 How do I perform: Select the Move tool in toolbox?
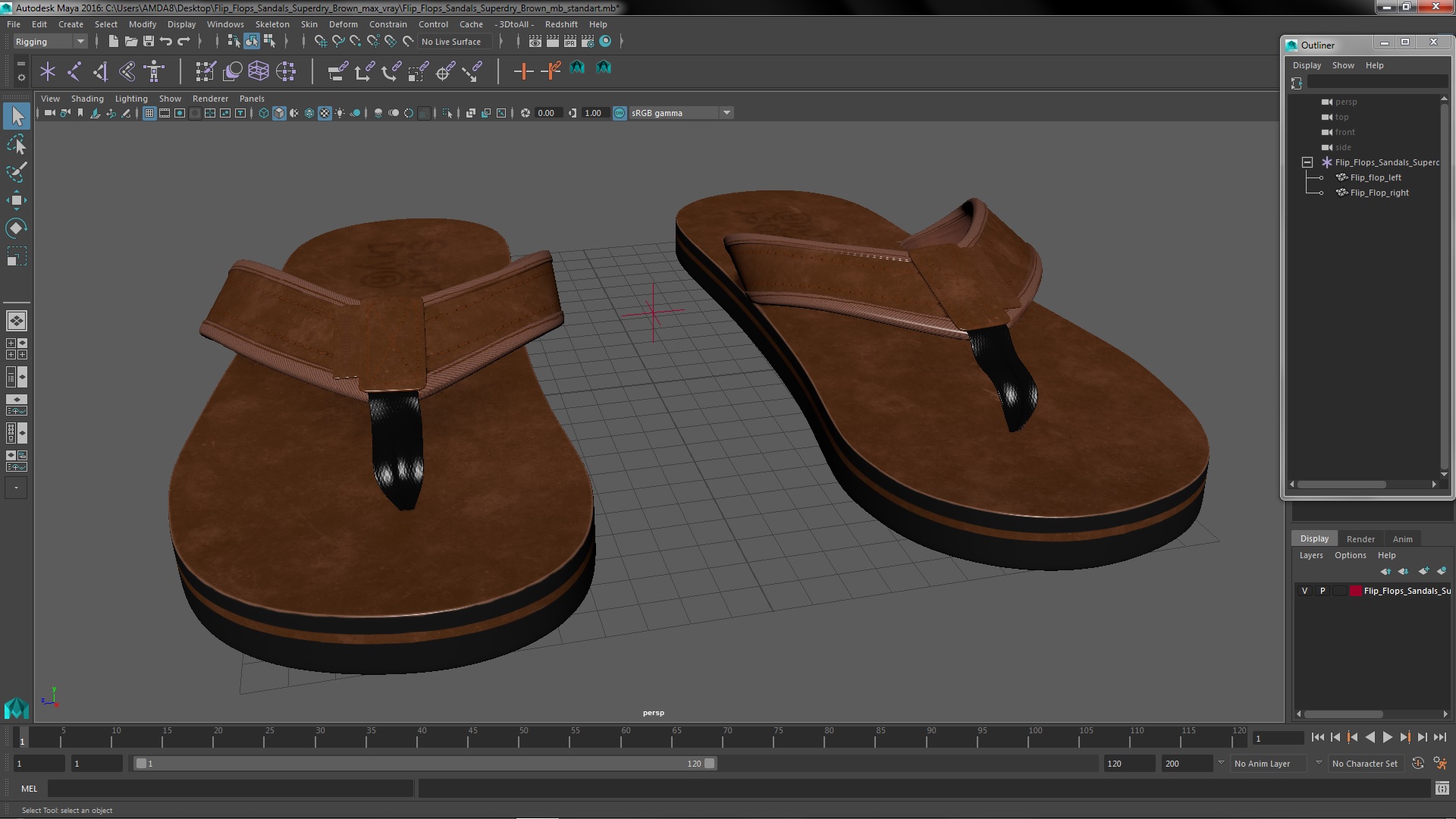pos(16,201)
